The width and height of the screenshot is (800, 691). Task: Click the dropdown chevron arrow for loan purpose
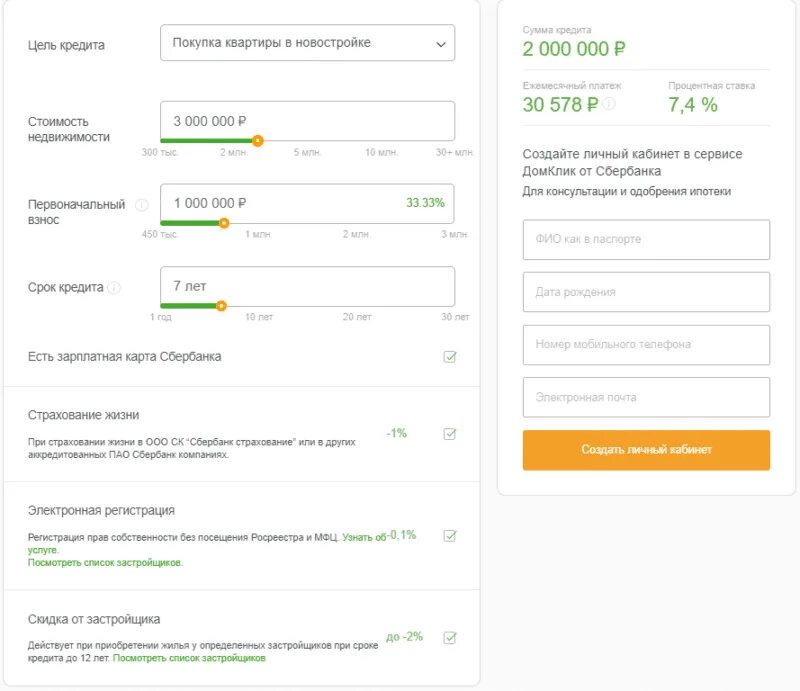440,44
